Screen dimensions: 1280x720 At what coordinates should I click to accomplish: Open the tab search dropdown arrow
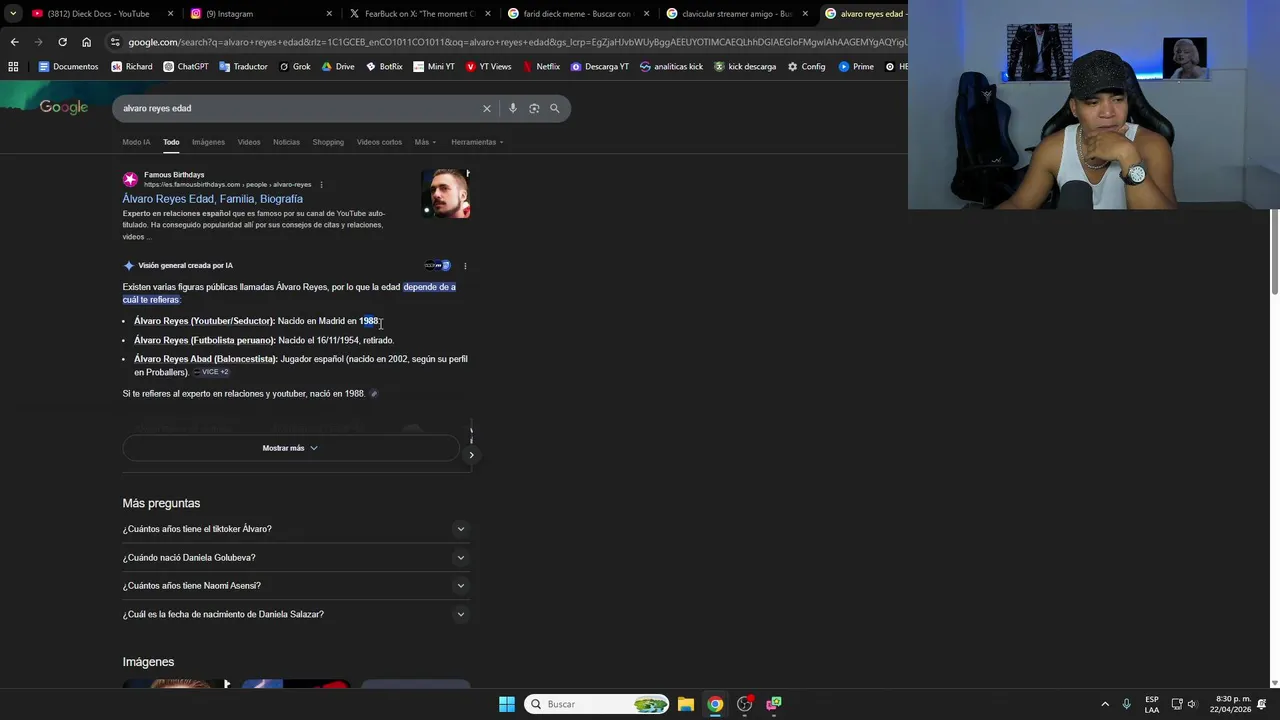tap(13, 14)
